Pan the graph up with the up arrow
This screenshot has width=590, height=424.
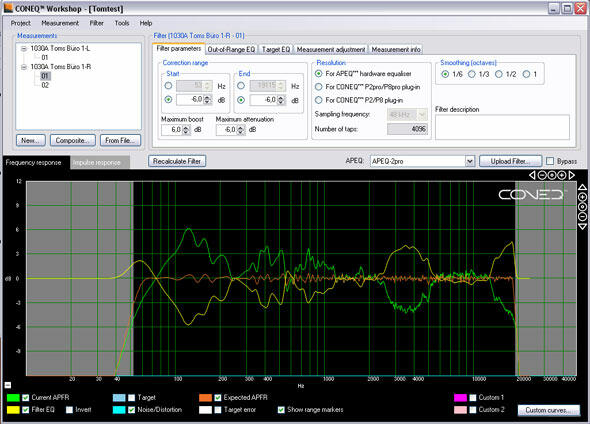pos(582,187)
